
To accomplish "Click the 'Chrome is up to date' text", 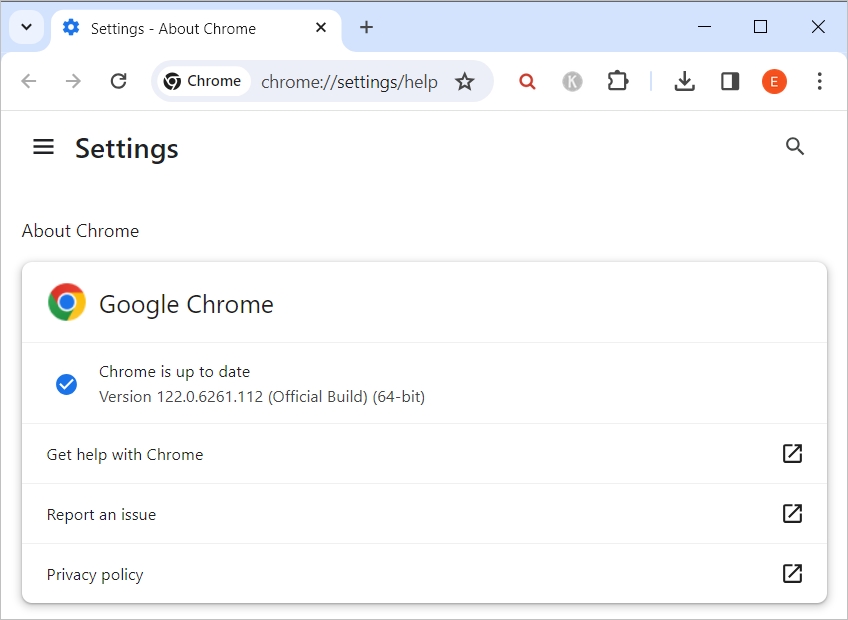I will coord(174,372).
